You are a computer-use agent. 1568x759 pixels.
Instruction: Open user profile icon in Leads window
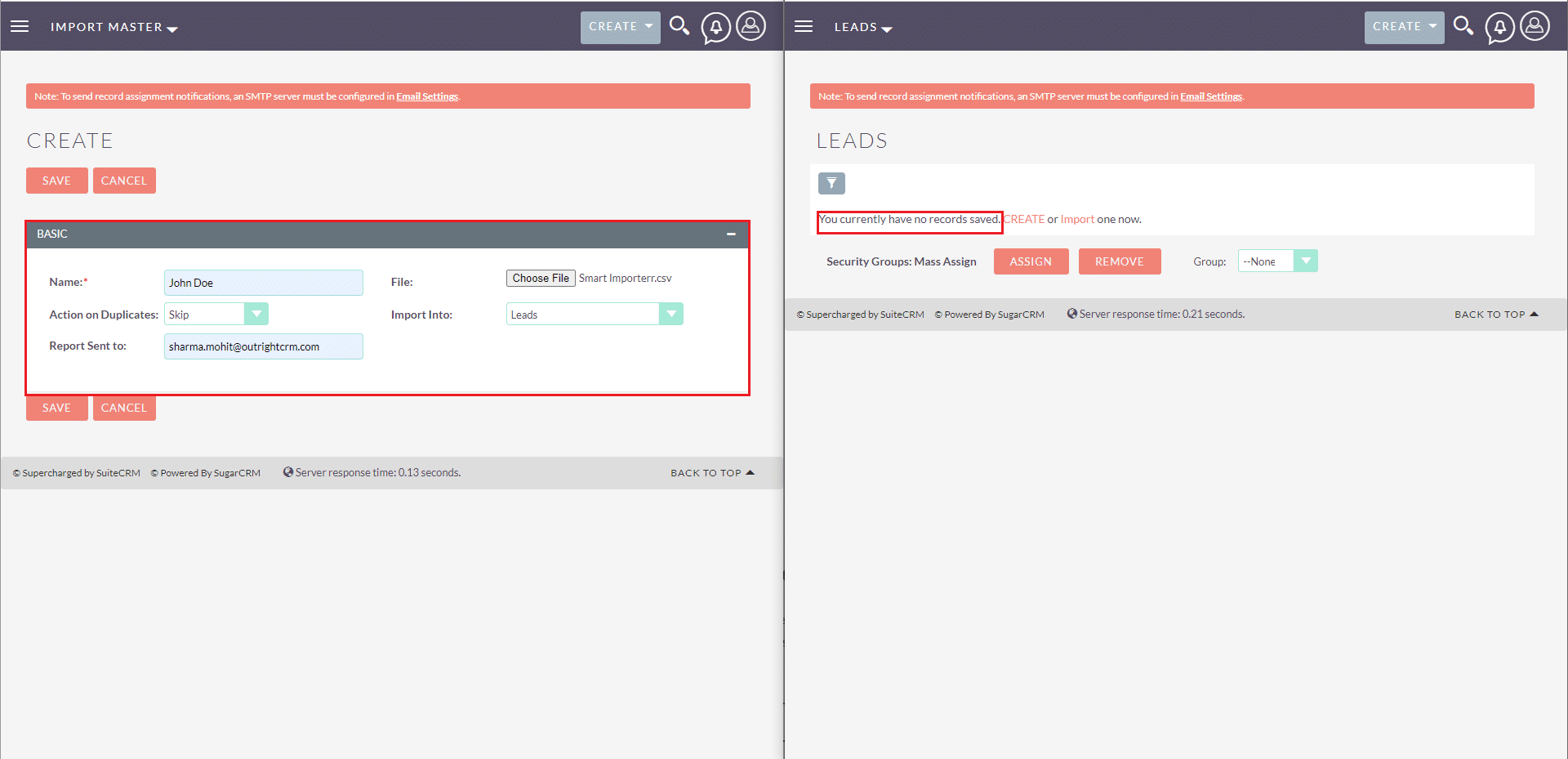click(1535, 25)
